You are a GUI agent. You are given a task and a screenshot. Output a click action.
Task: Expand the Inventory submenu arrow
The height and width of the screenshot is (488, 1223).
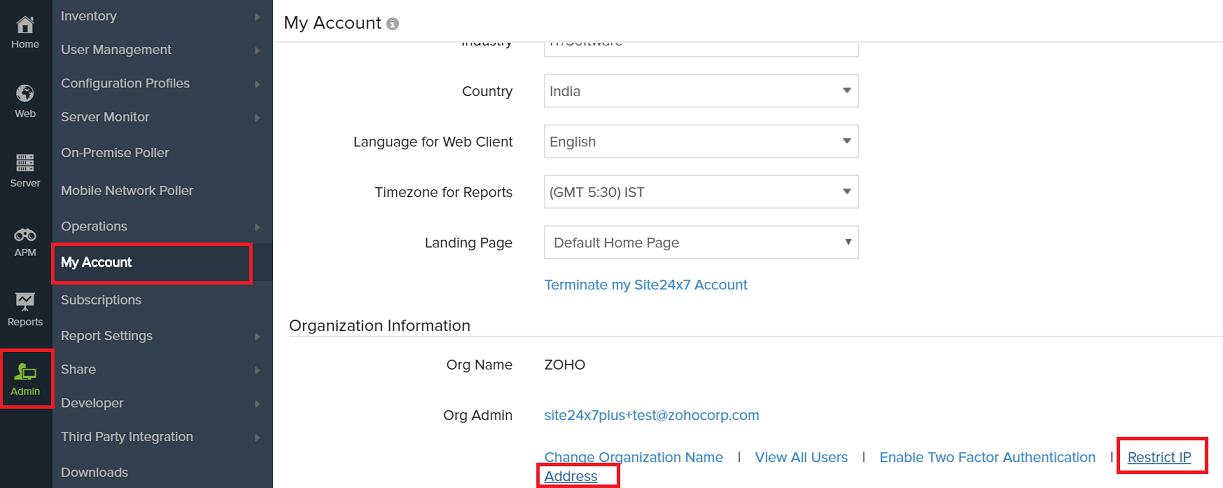point(257,17)
